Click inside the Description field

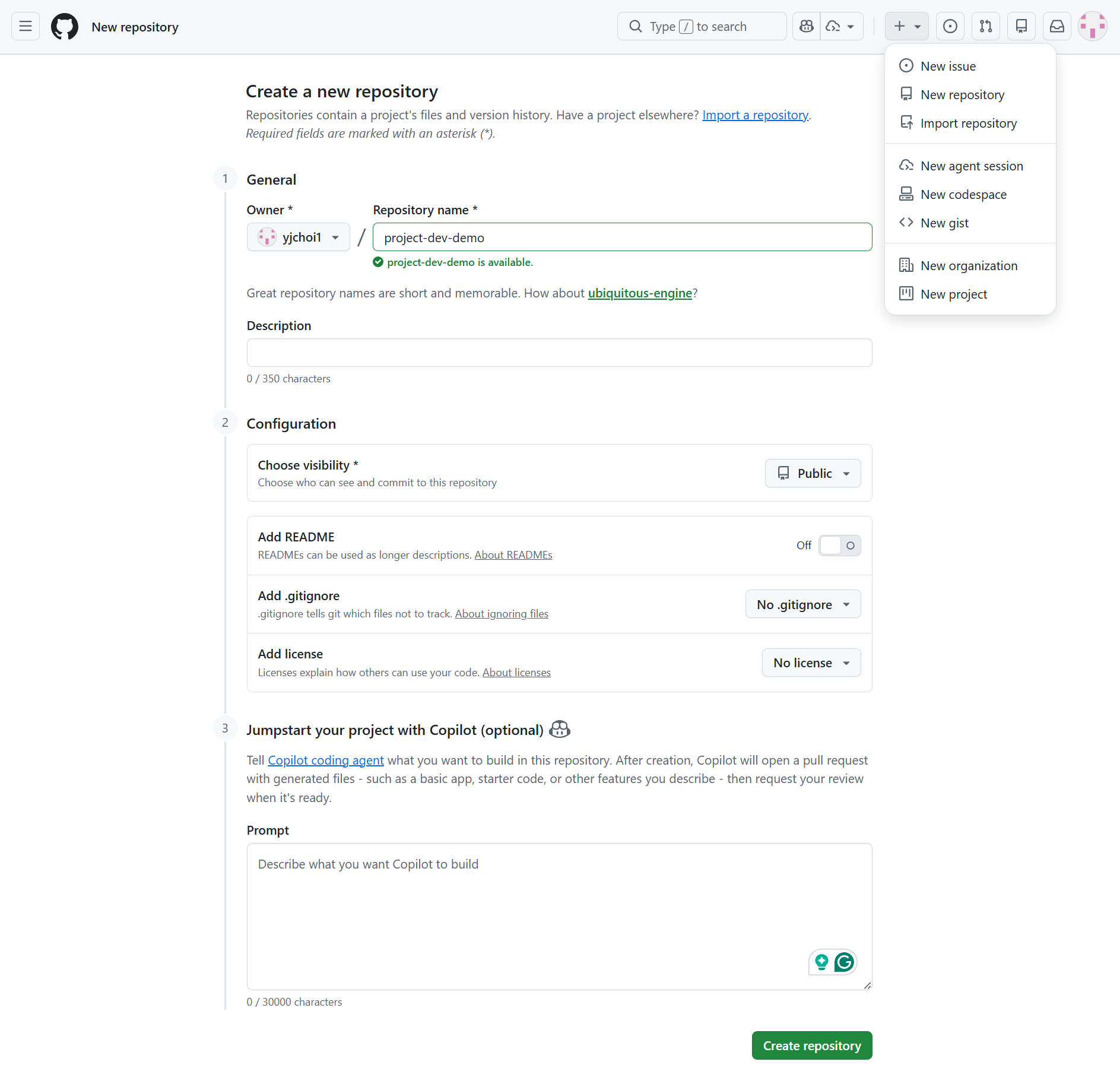(x=559, y=352)
